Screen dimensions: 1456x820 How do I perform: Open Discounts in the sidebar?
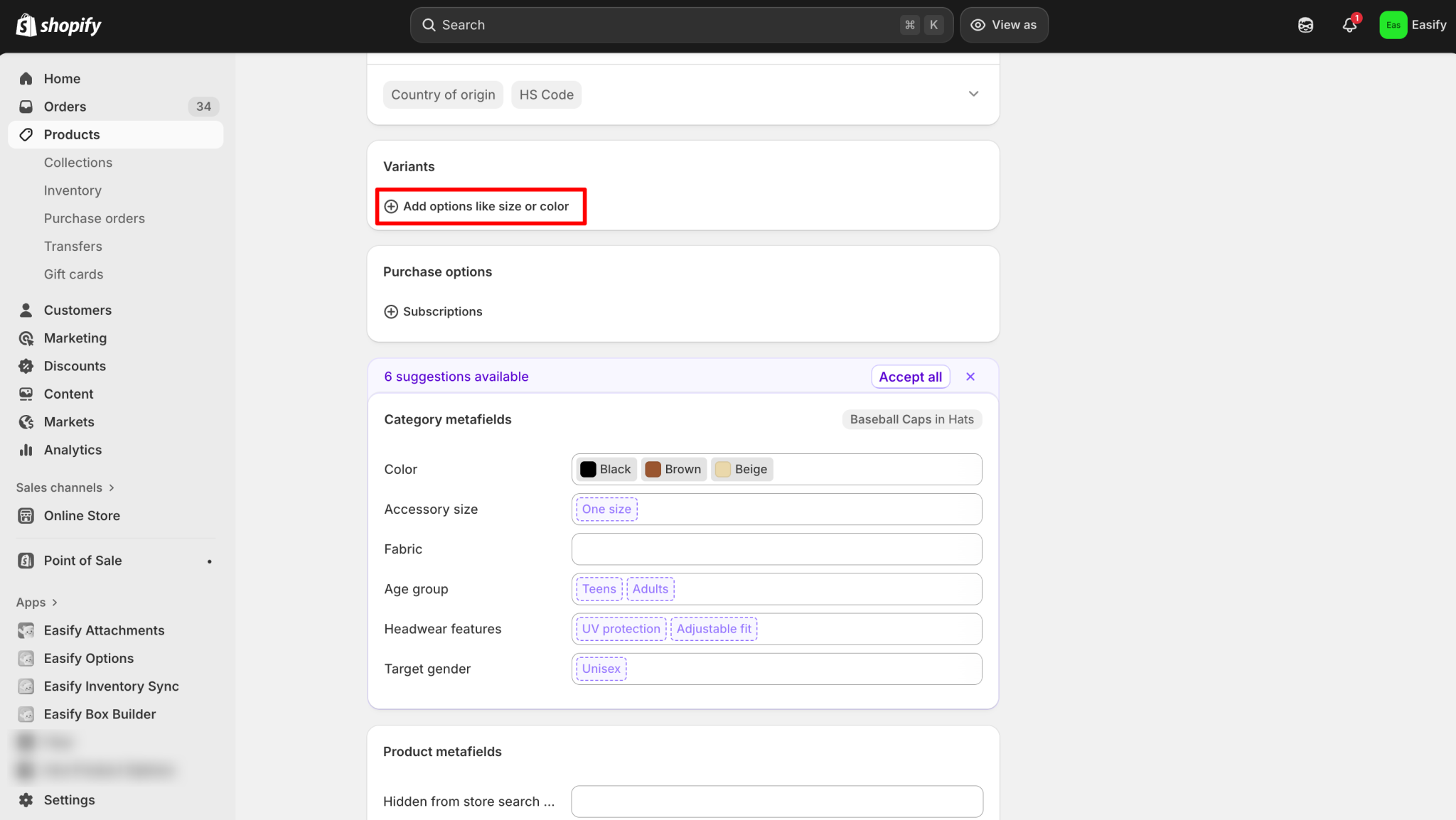coord(75,366)
